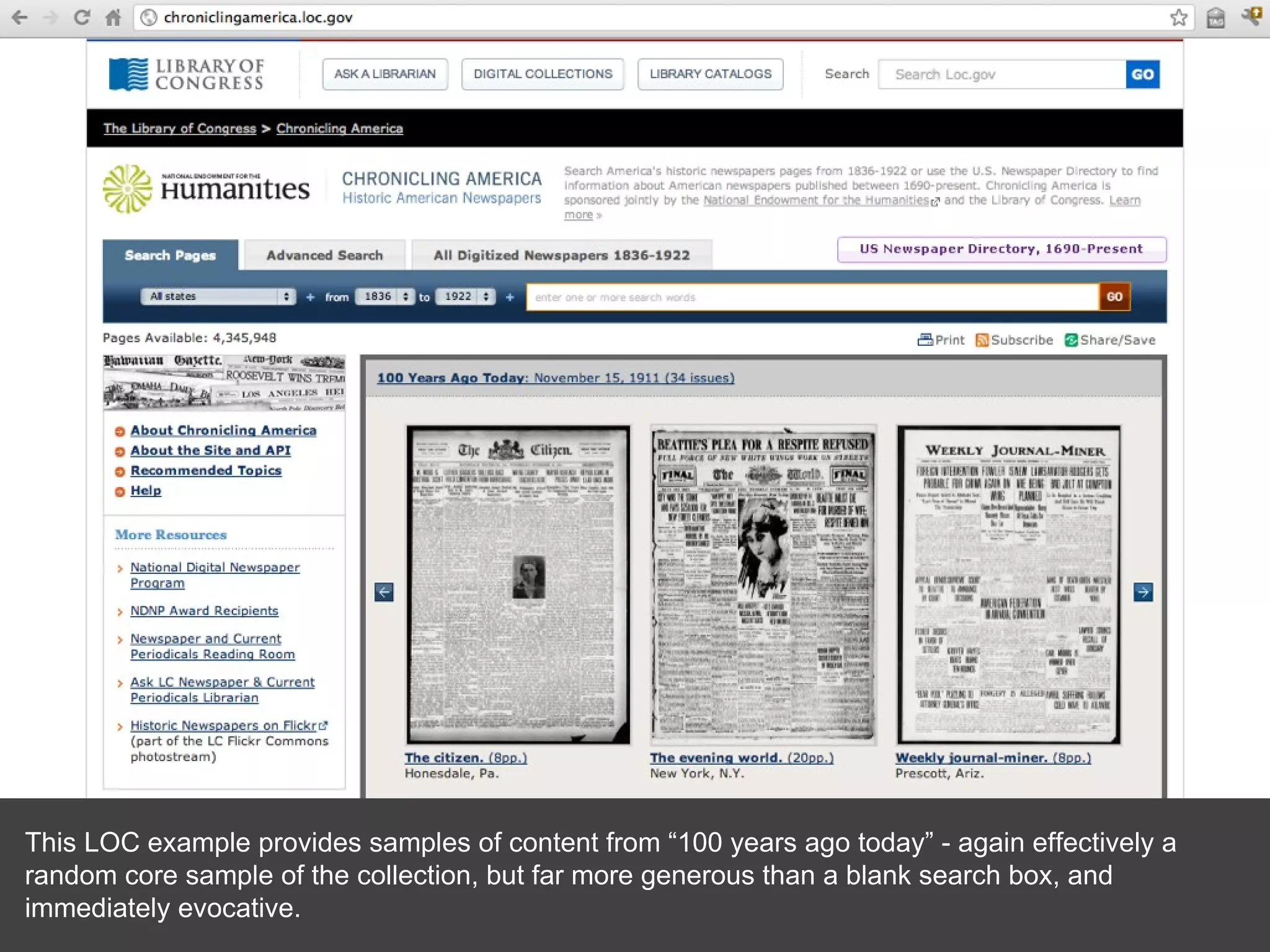The image size is (1270, 952).
Task: Click The Library of Congress breadcrumb link
Action: tap(180, 128)
